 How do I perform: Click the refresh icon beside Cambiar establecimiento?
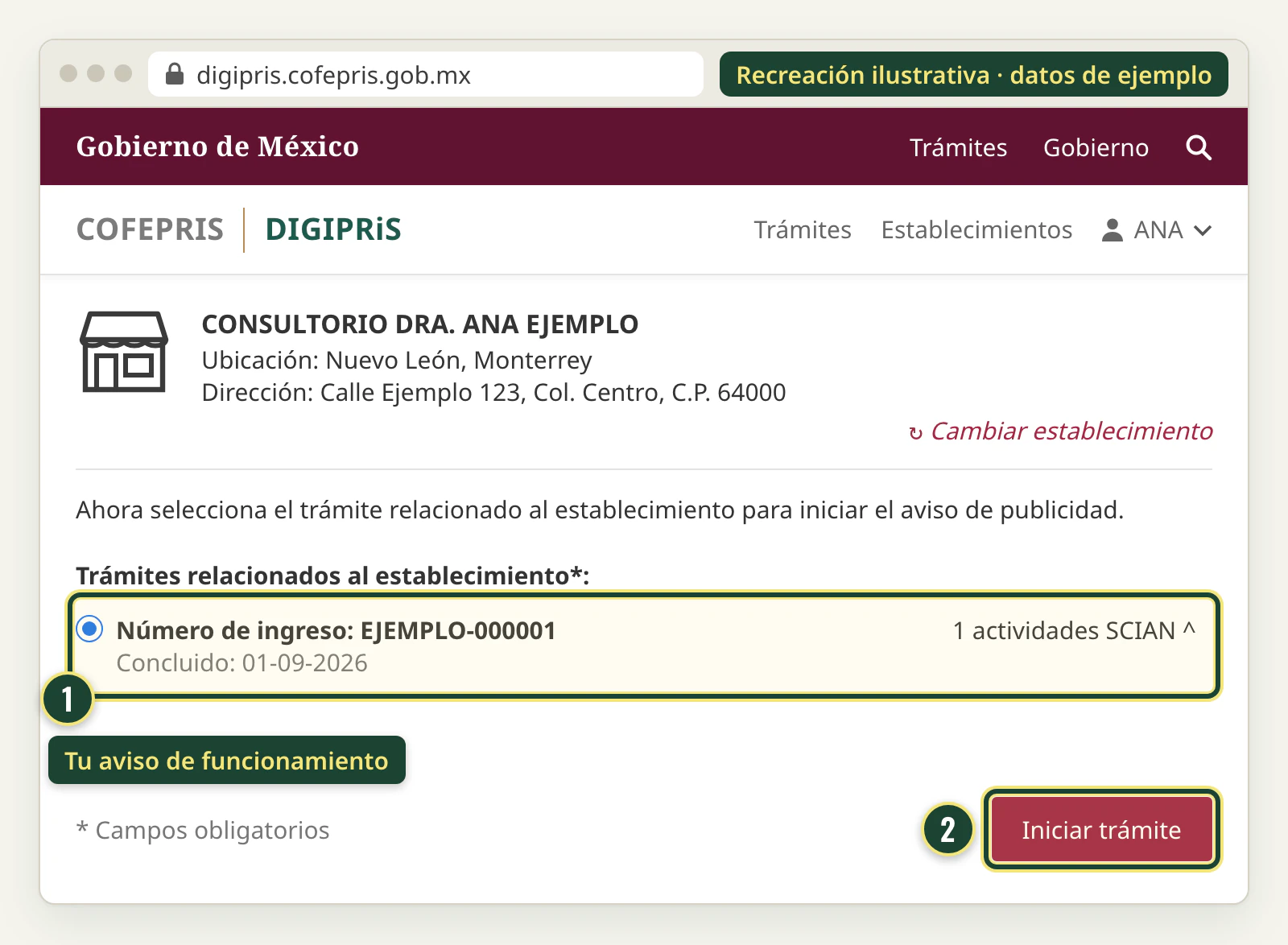coord(915,433)
